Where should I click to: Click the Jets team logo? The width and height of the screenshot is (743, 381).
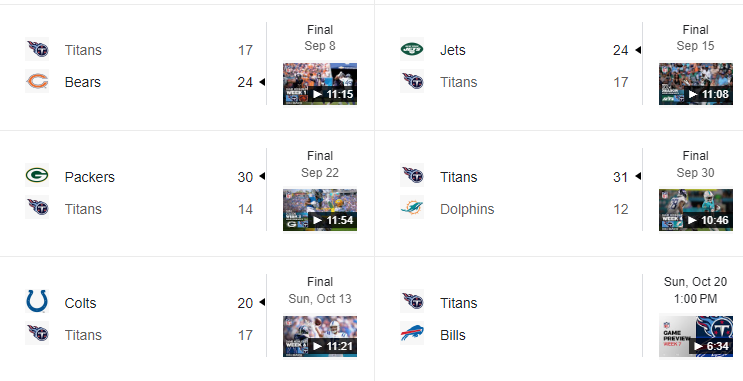click(412, 49)
